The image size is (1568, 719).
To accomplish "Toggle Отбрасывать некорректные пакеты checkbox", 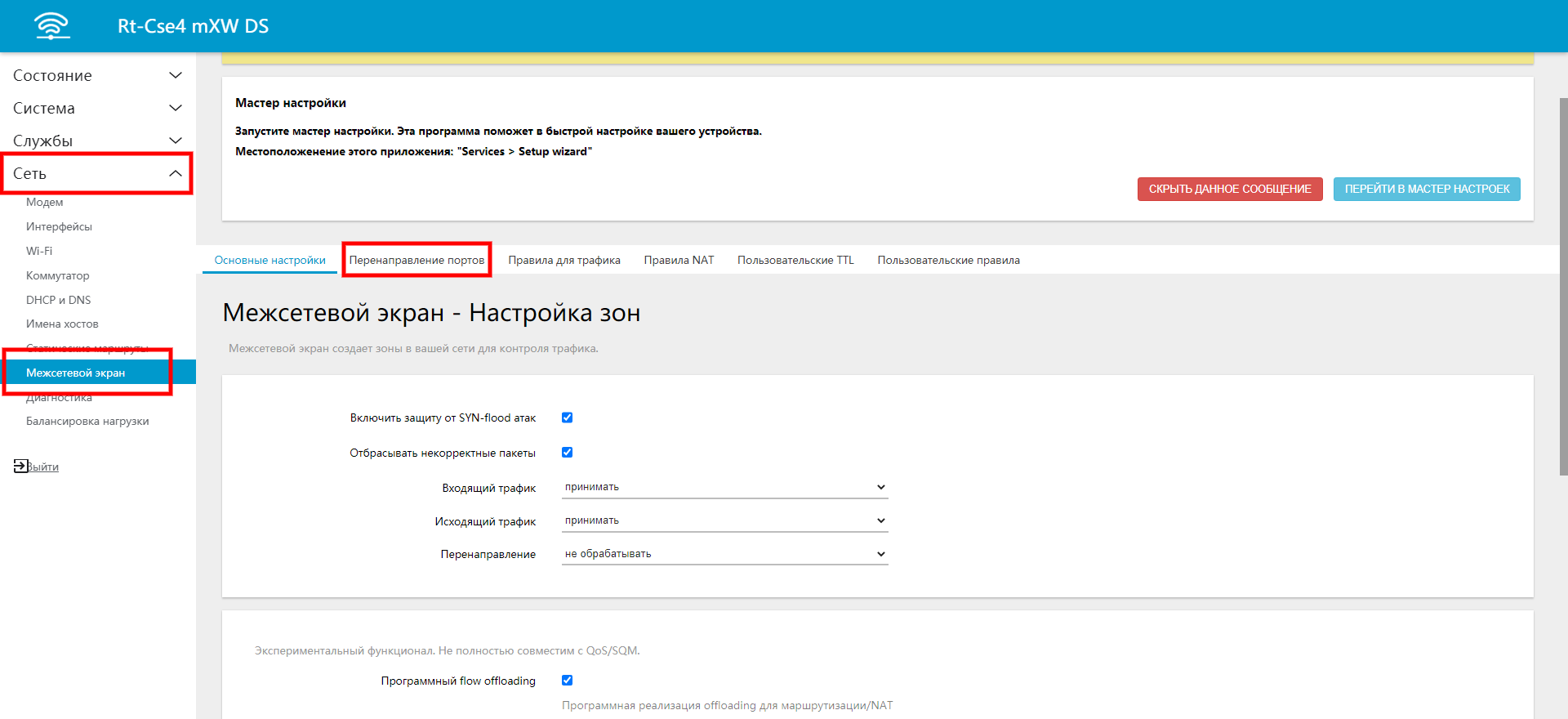I will click(x=567, y=452).
